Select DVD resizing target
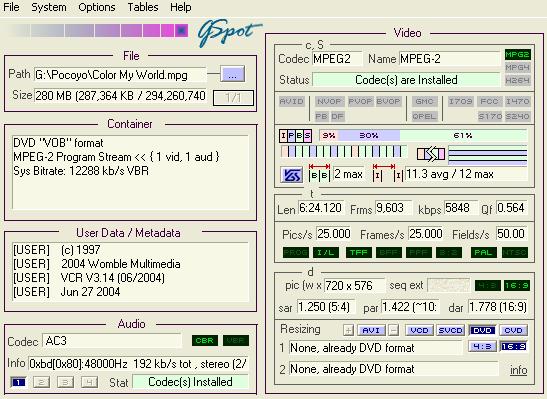The height and width of the screenshot is (399, 547). tap(482, 330)
